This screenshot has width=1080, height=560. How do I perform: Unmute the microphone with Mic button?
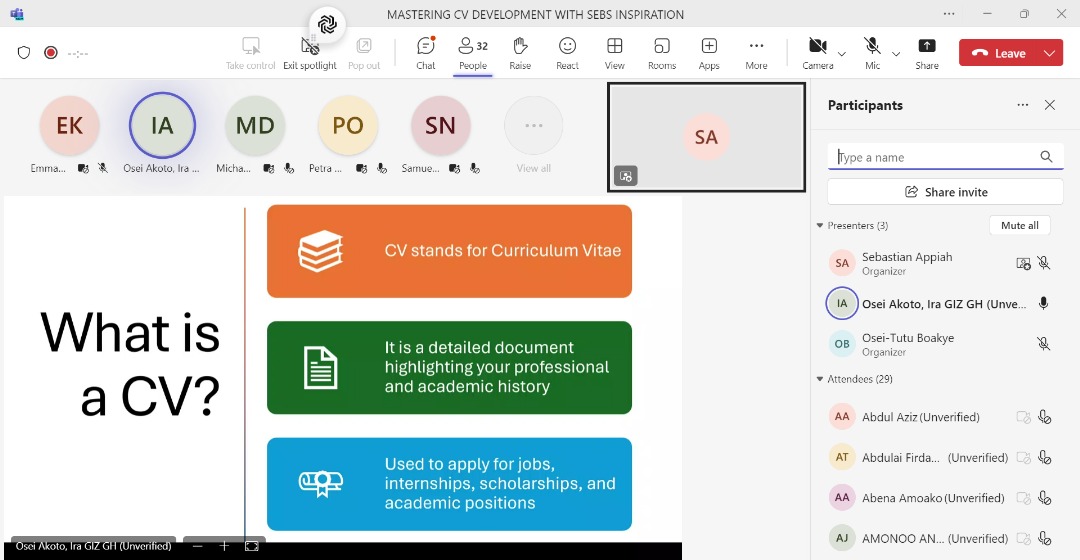[872, 52]
